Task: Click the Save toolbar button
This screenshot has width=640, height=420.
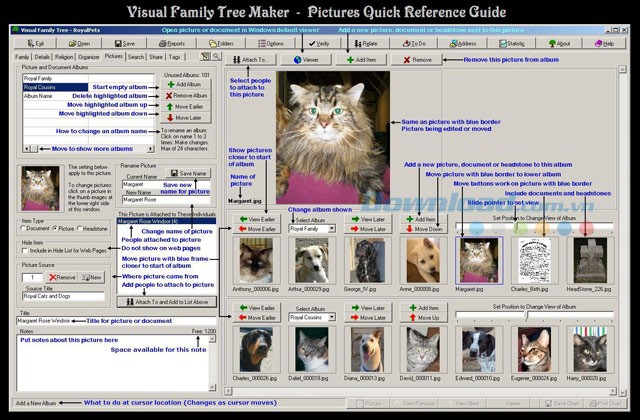Action: [124, 43]
